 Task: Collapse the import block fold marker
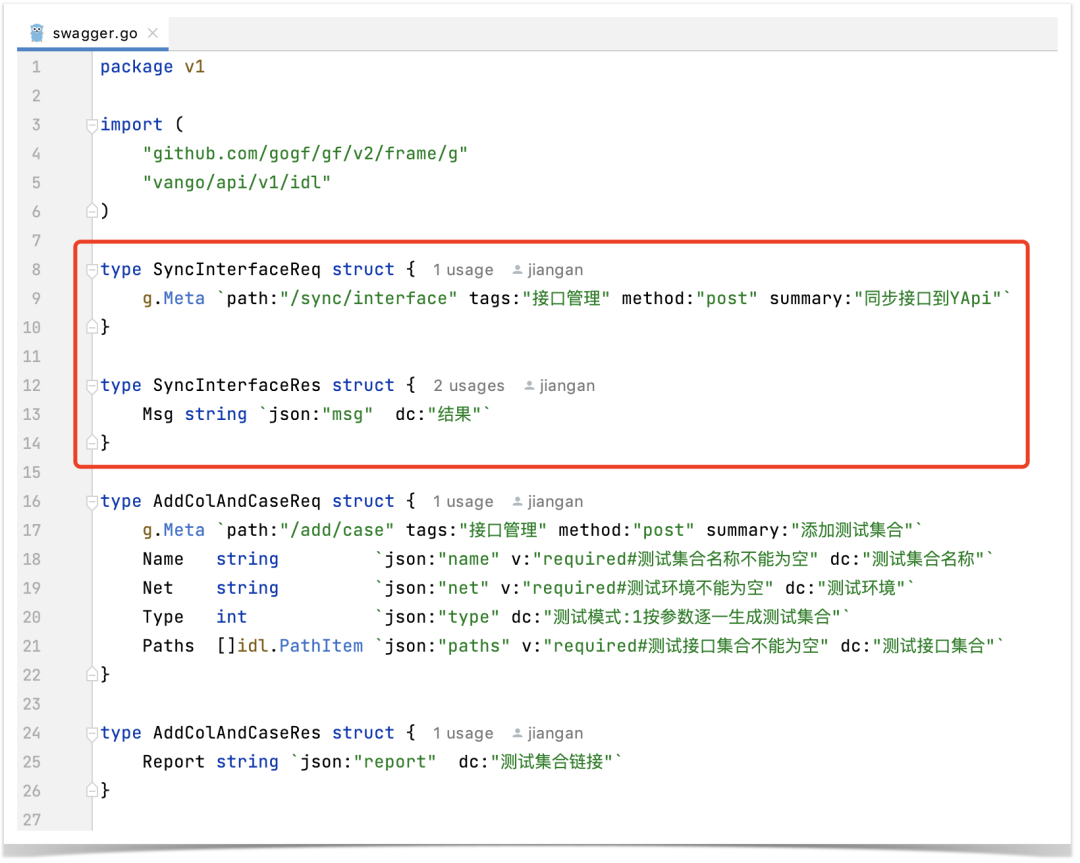coord(92,125)
